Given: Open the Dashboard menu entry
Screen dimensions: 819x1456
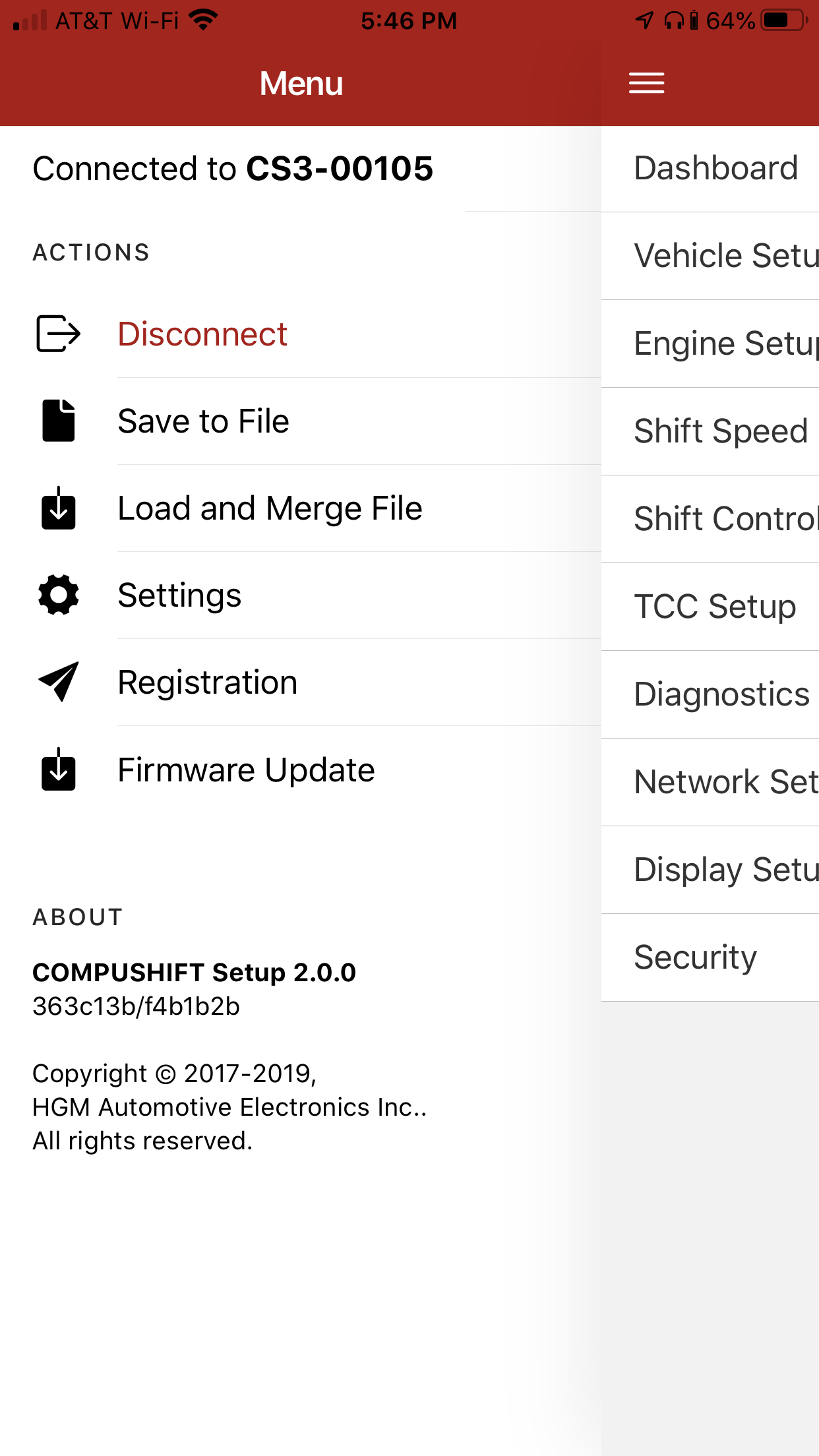Looking at the screenshot, I should point(715,167).
